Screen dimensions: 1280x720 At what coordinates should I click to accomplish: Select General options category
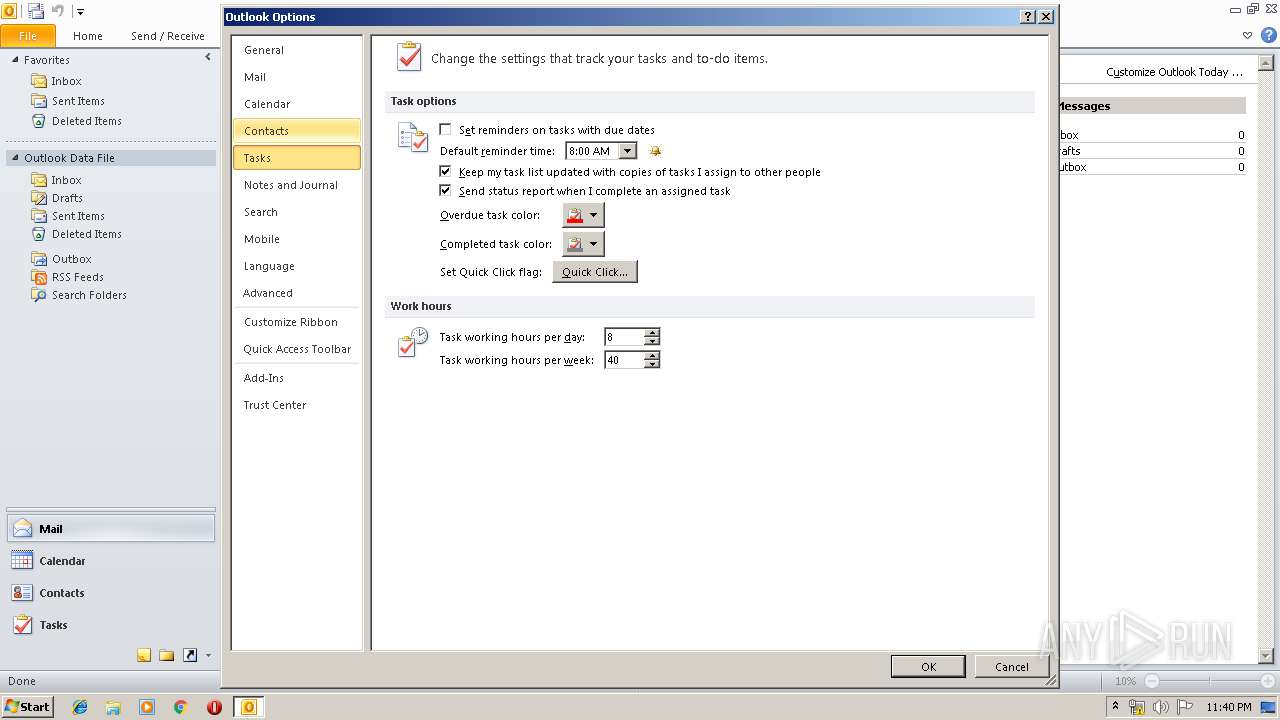[297, 50]
